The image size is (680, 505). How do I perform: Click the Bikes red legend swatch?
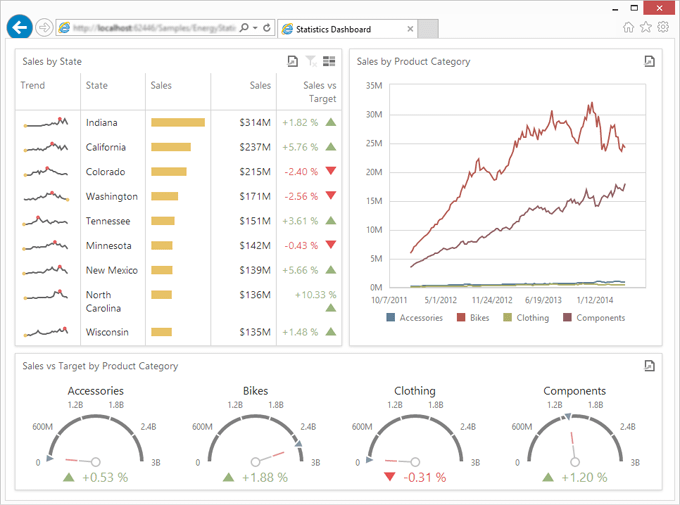(x=461, y=318)
